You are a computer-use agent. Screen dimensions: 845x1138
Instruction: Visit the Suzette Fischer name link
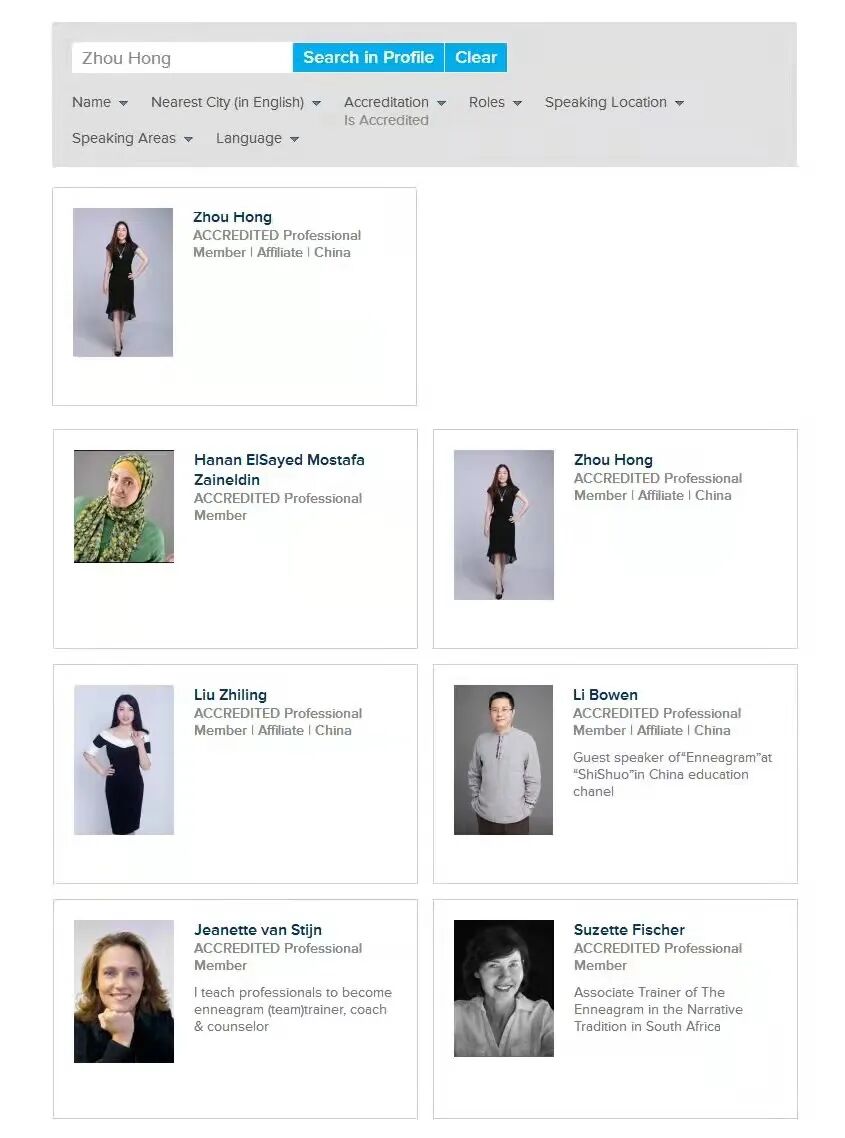[x=629, y=930]
